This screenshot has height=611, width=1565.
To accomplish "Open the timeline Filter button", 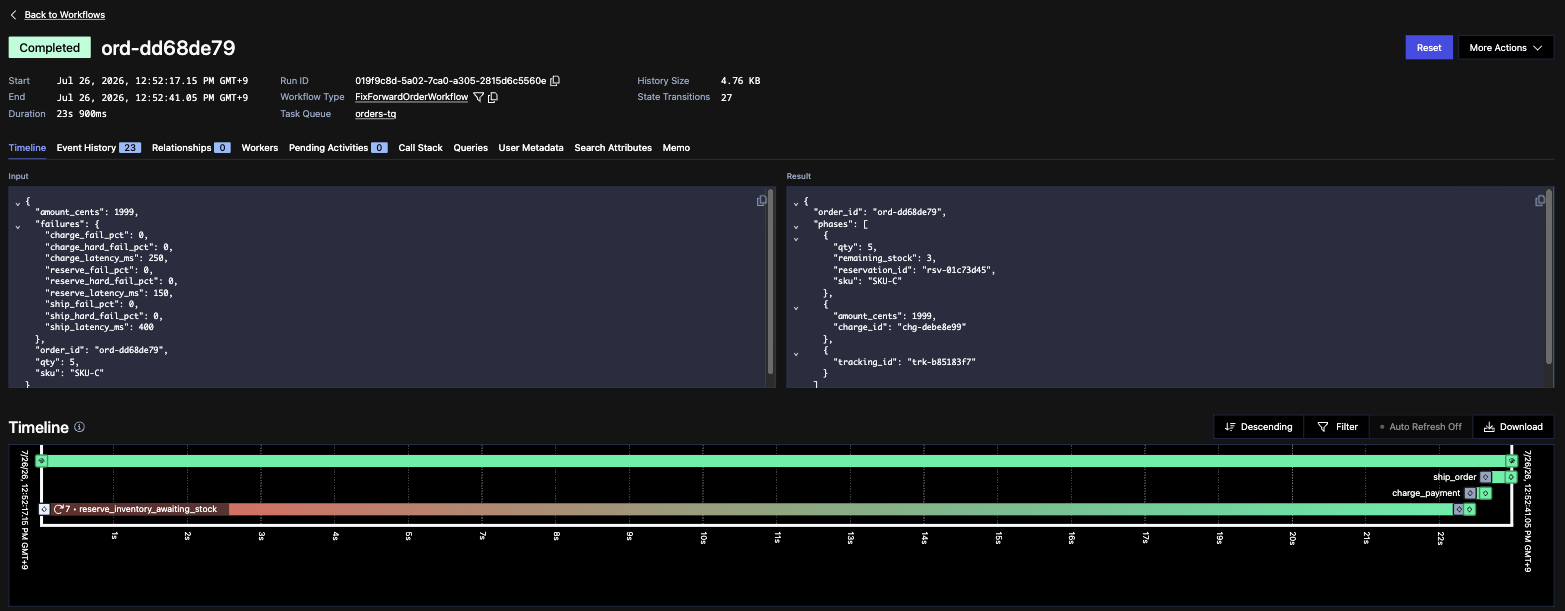I will click(x=1337, y=426).
